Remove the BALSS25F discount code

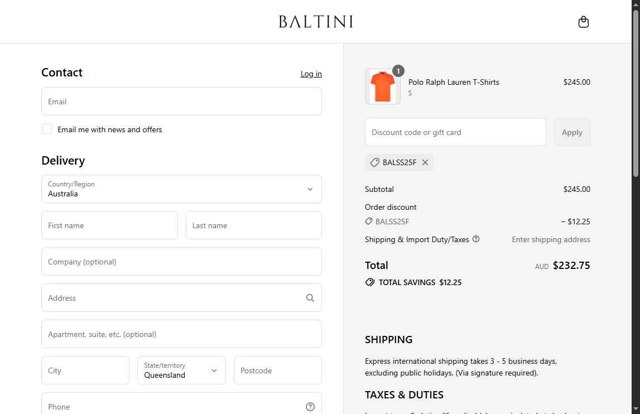425,162
